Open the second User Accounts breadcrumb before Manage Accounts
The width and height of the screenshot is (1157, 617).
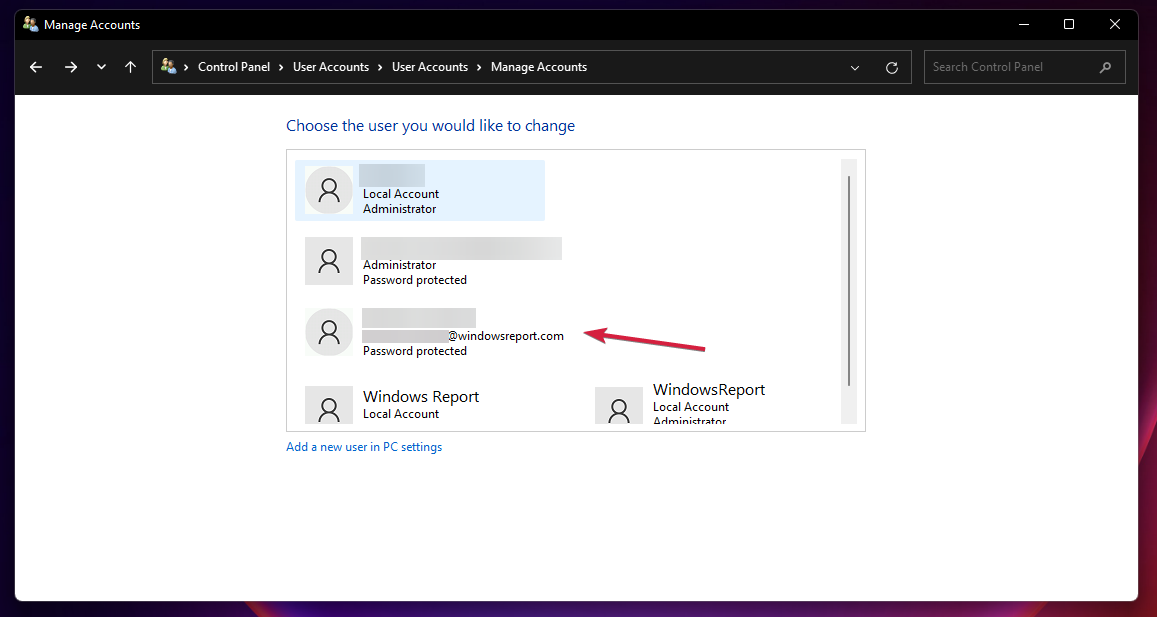tap(429, 67)
